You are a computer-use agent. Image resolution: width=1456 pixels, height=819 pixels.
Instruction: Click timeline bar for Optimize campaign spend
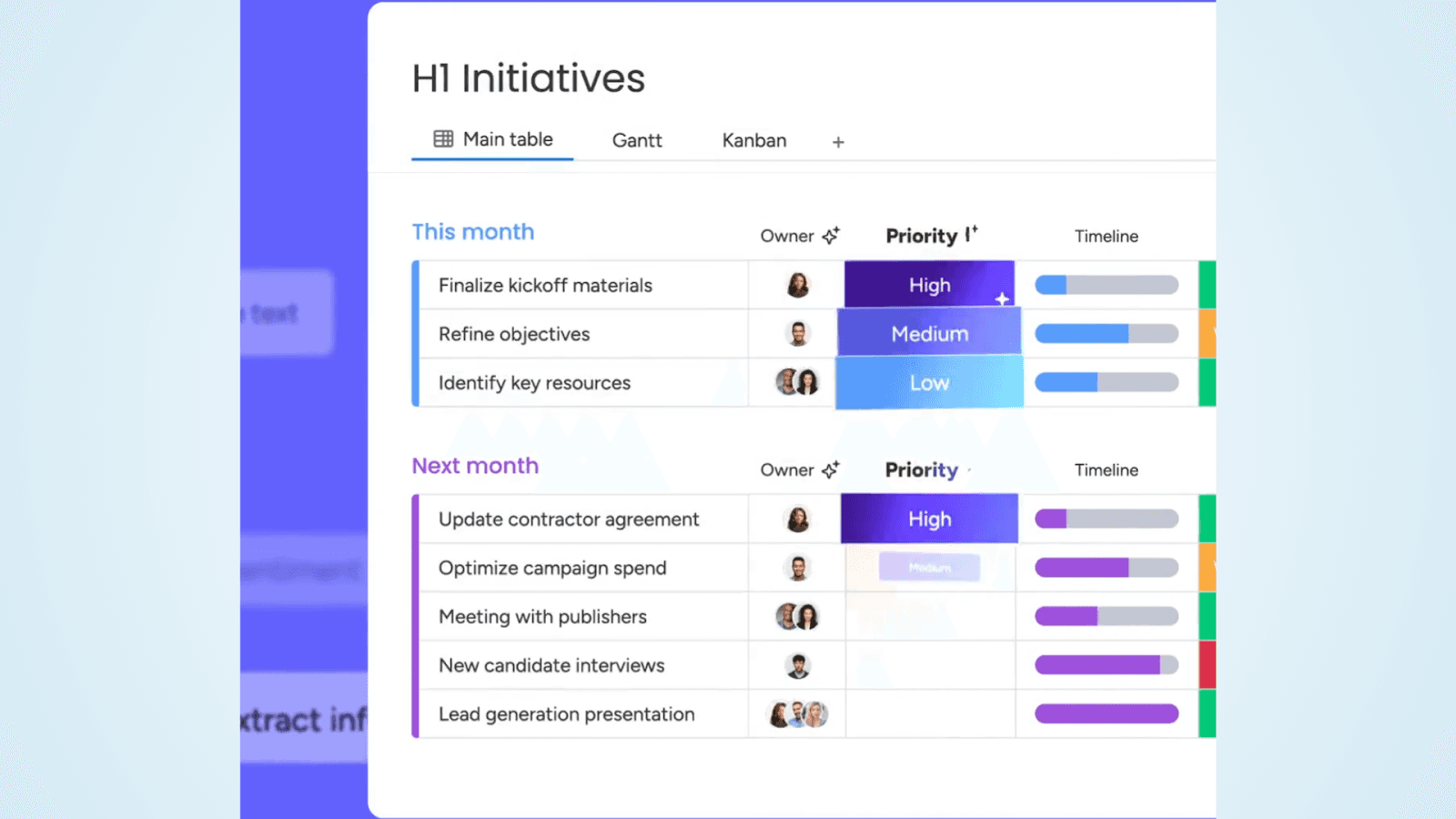point(1107,568)
